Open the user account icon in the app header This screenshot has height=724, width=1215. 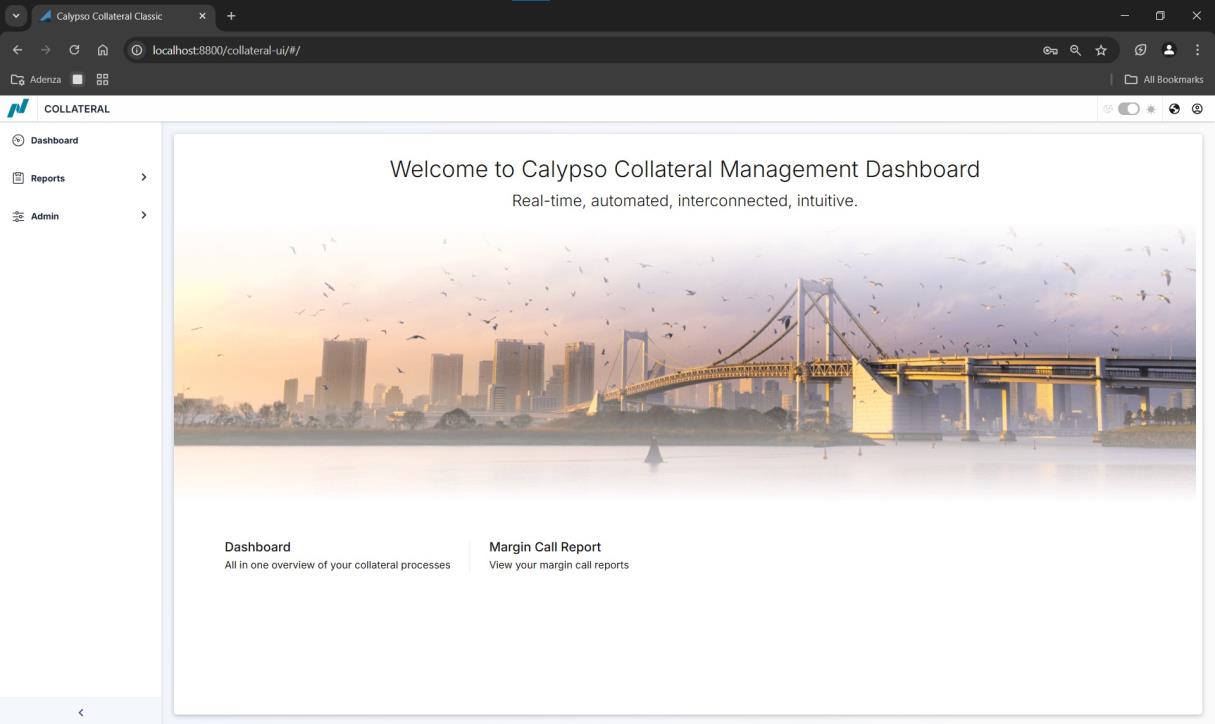tap(1197, 109)
